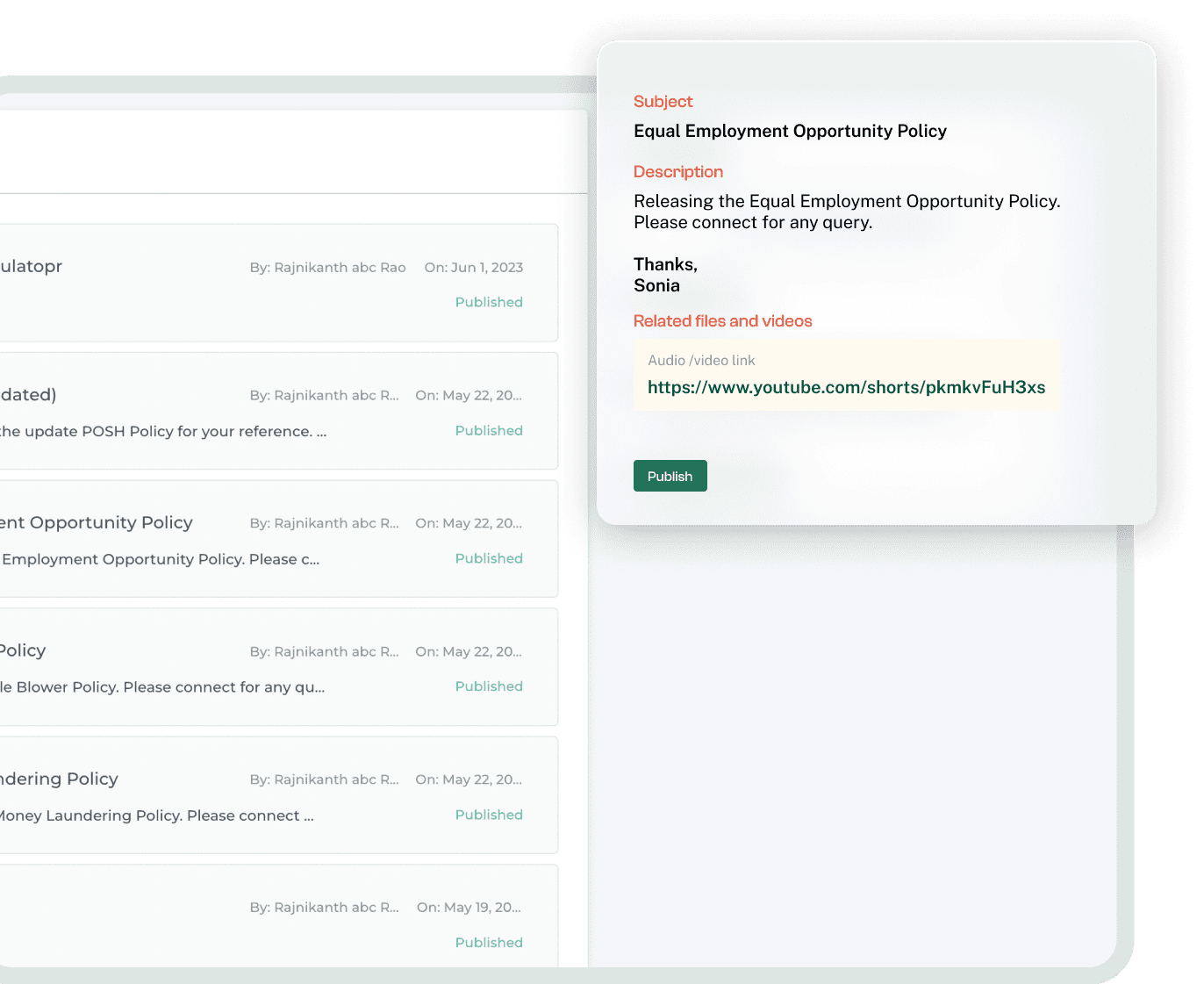Click the date 'On: May 19, 20...'

(x=469, y=908)
